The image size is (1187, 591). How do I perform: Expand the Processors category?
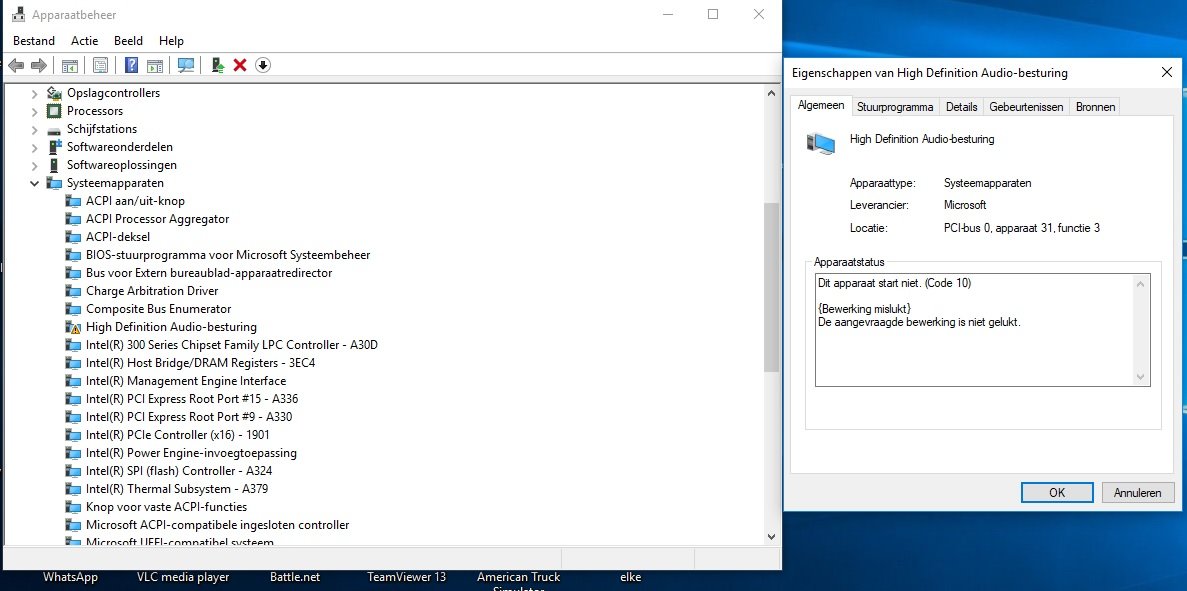pyautogui.click(x=34, y=111)
